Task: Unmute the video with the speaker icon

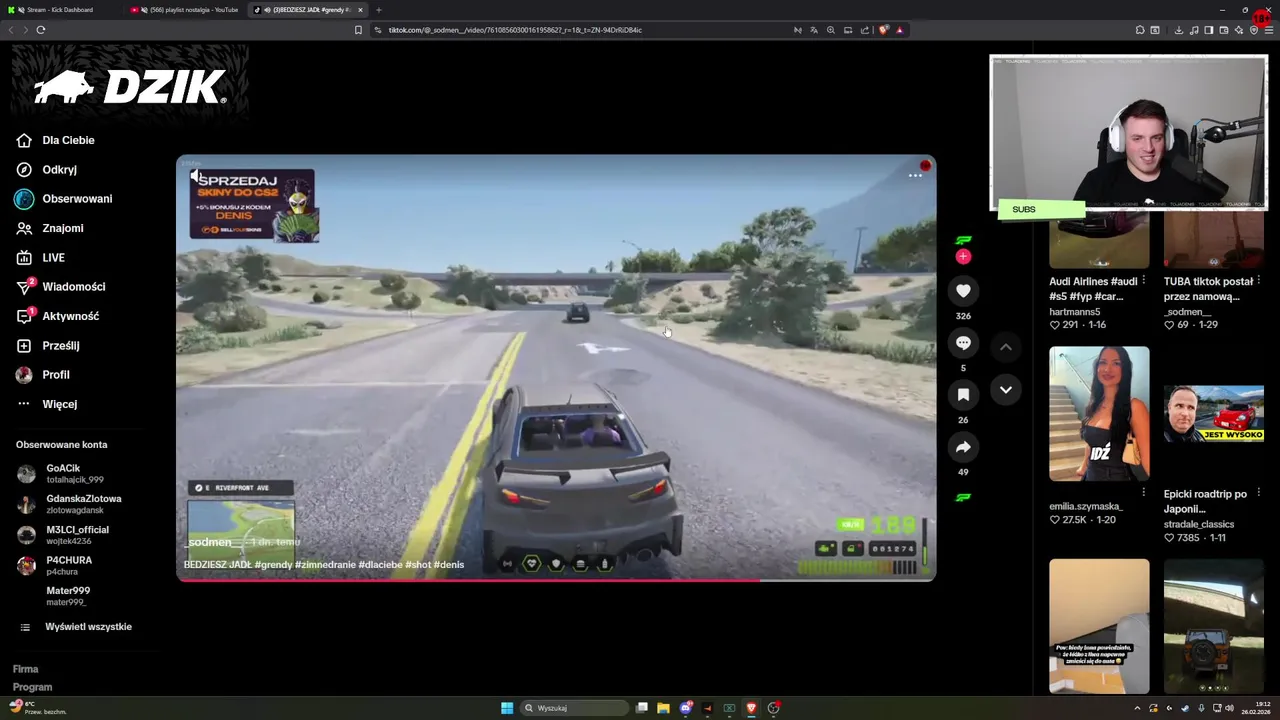Action: [197, 176]
